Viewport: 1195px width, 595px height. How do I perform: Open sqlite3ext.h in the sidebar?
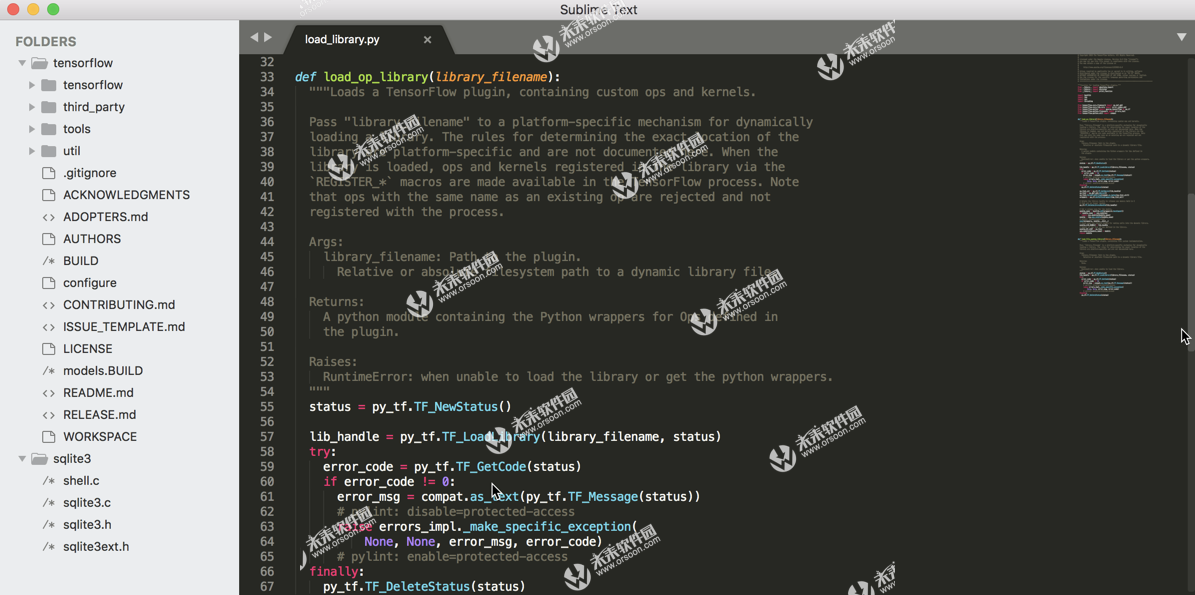click(x=96, y=547)
